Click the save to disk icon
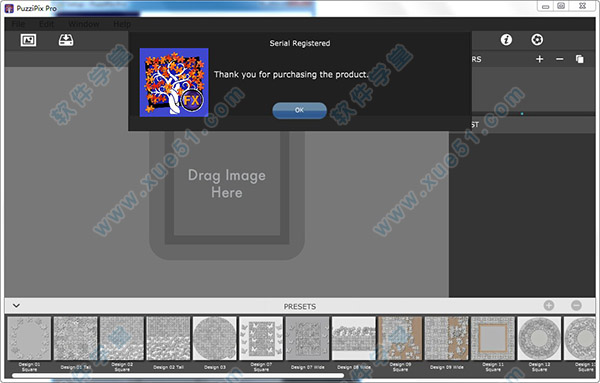 pos(66,40)
